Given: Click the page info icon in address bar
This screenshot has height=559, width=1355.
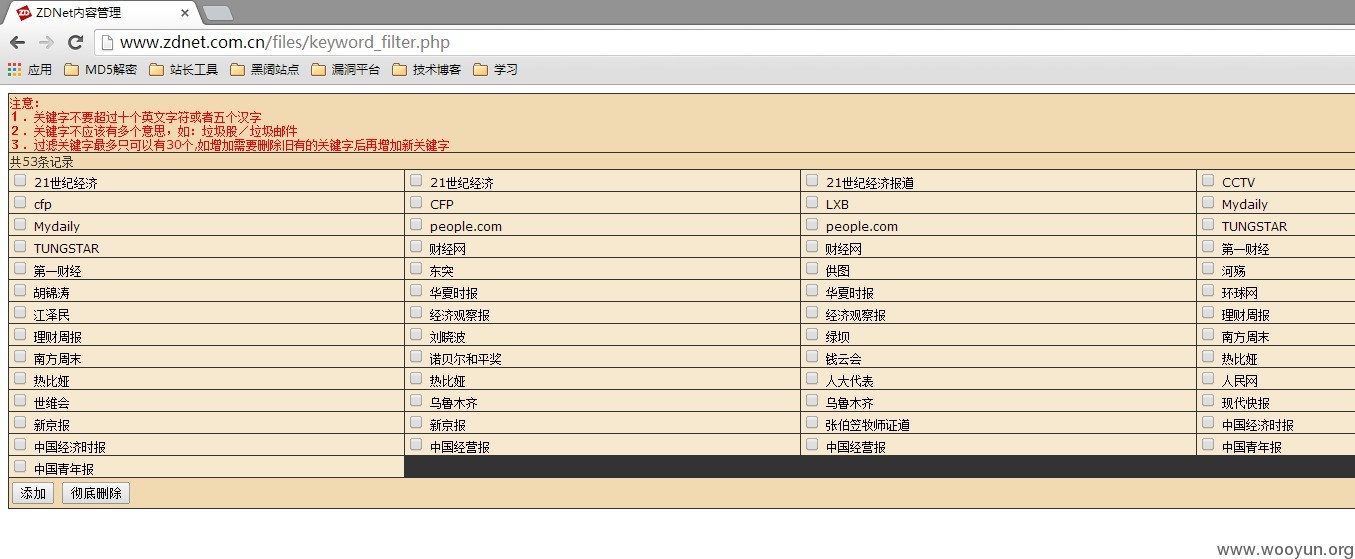Looking at the screenshot, I should pos(107,42).
